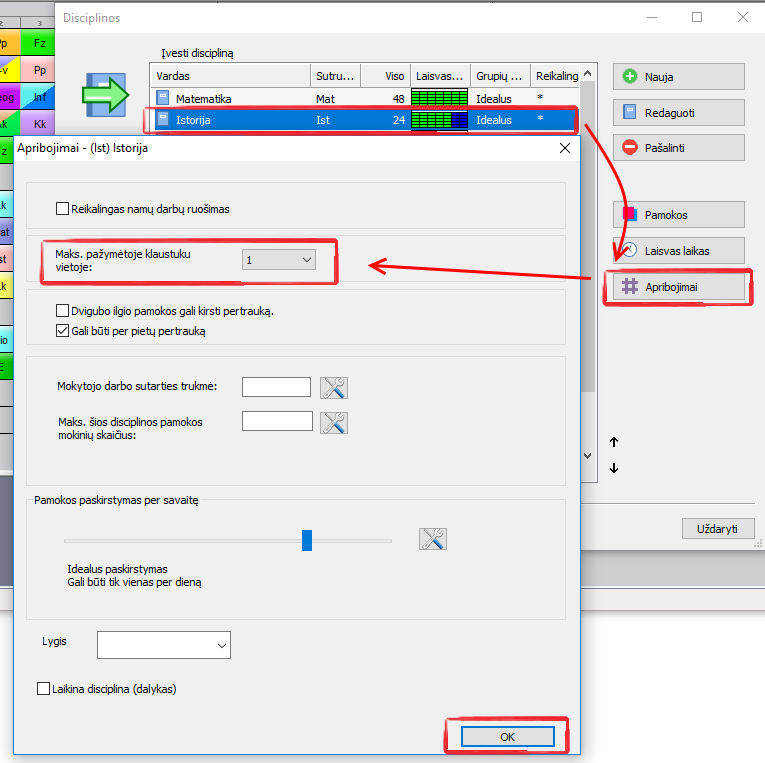
Task: Click the Viso column header
Action: [383, 76]
